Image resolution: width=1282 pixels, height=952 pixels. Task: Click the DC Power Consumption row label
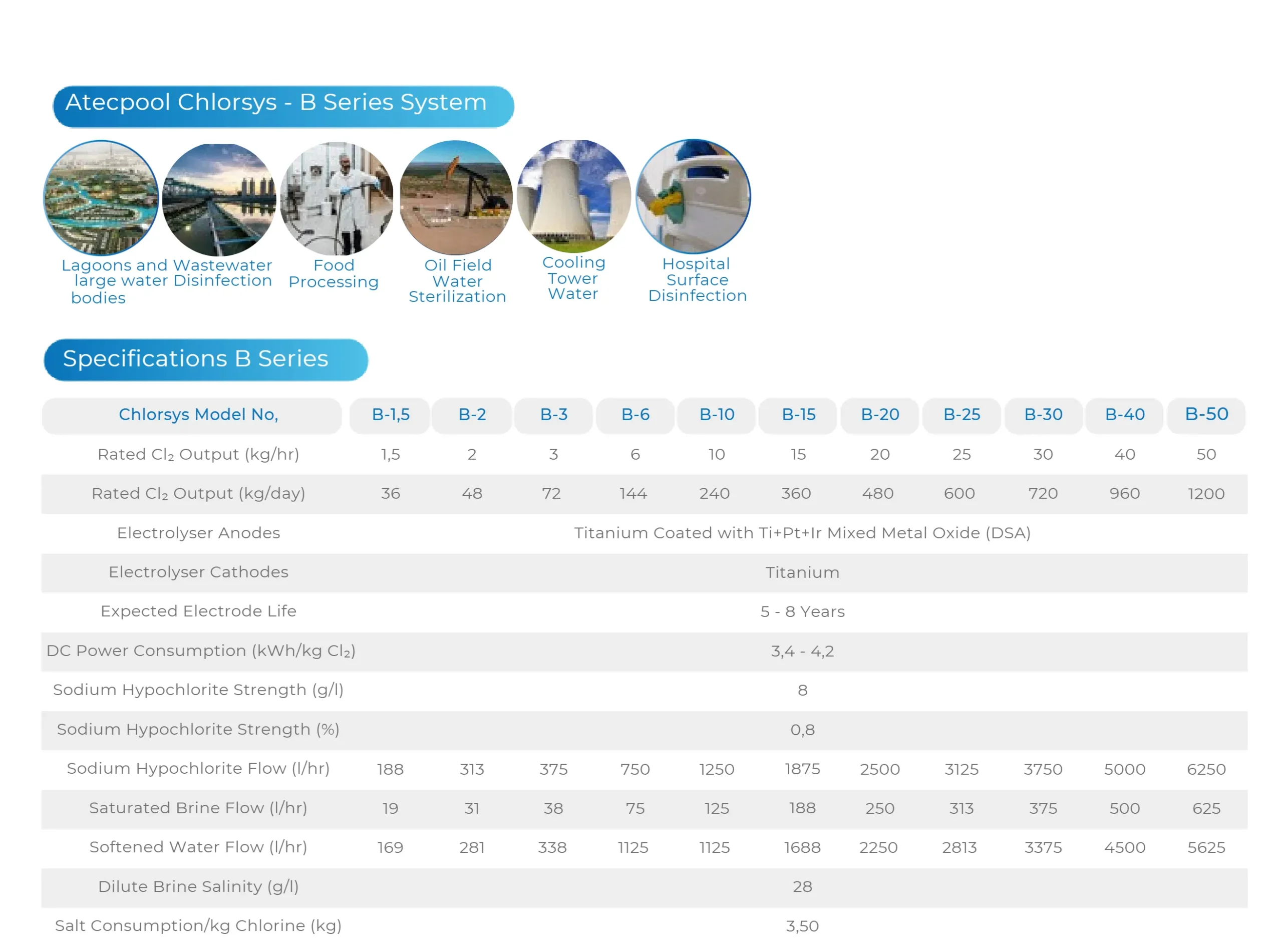[201, 651]
